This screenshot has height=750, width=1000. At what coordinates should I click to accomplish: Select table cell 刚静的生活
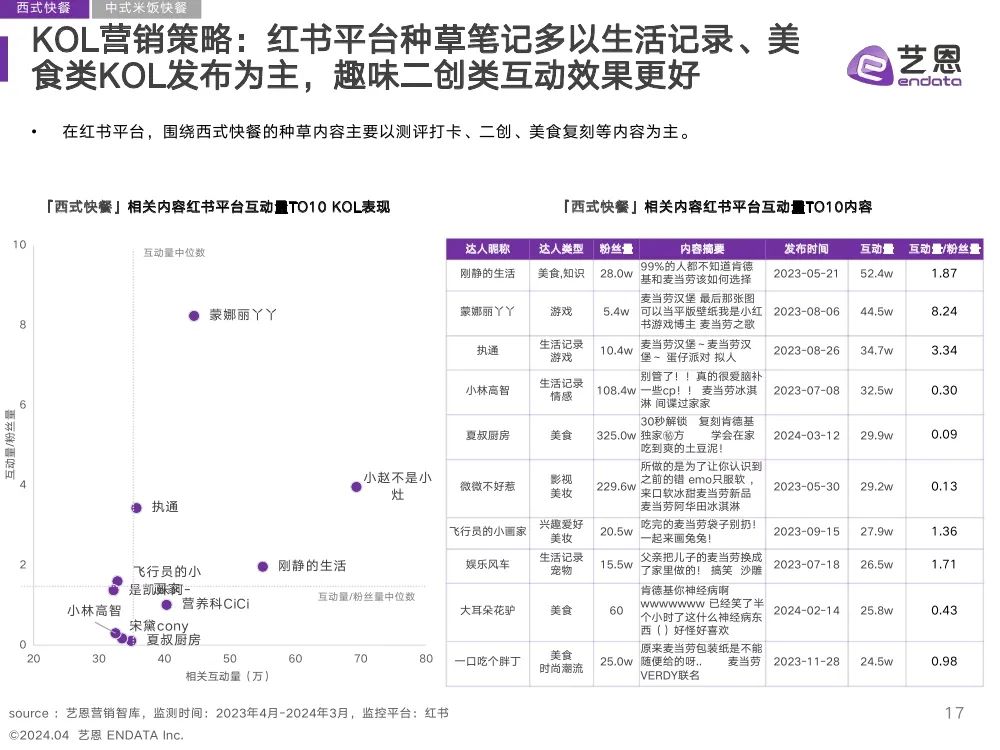coord(488,274)
